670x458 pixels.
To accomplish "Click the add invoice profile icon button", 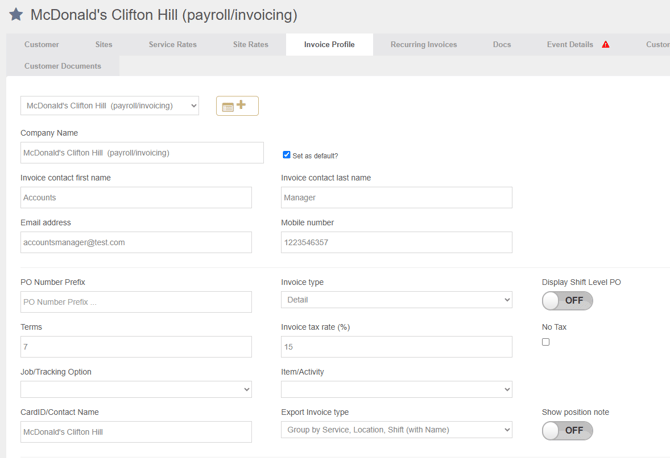I will tap(237, 106).
